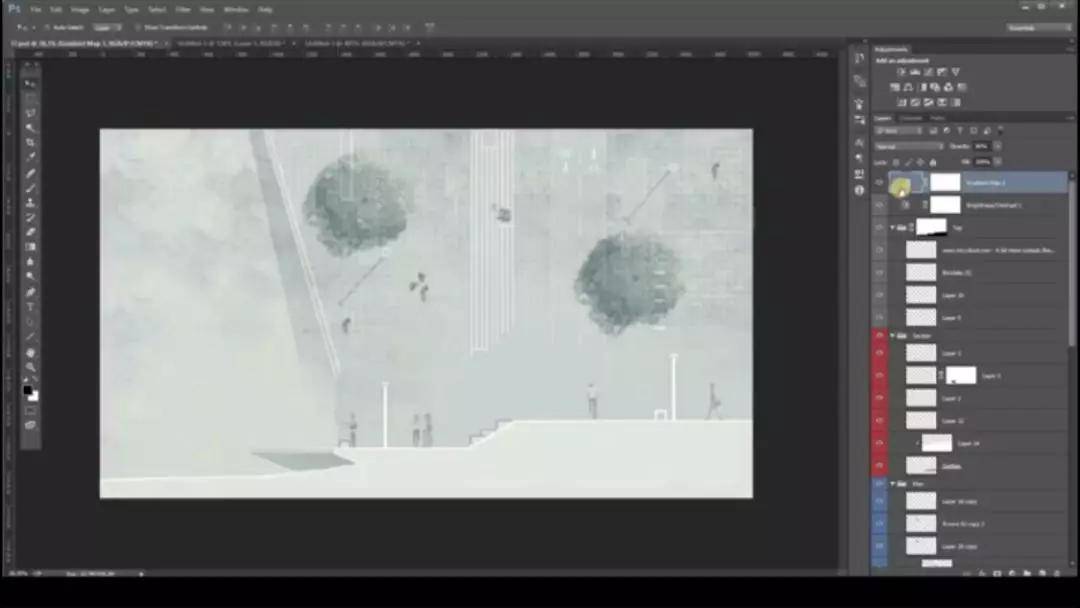
Task: Open the Opacity slider arrow
Action: 997,146
